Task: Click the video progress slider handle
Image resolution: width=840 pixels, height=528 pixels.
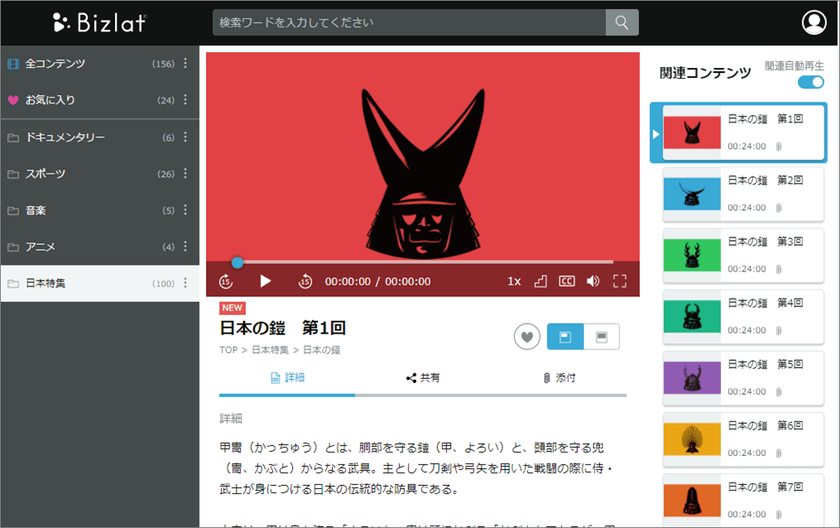Action: (237, 262)
